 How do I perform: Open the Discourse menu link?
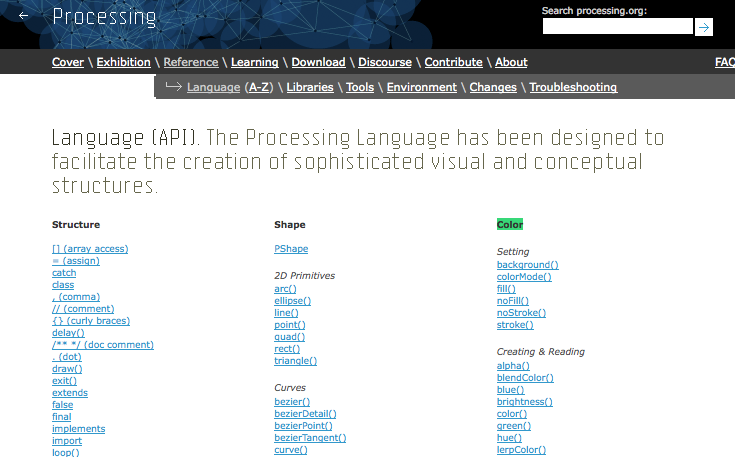point(385,62)
